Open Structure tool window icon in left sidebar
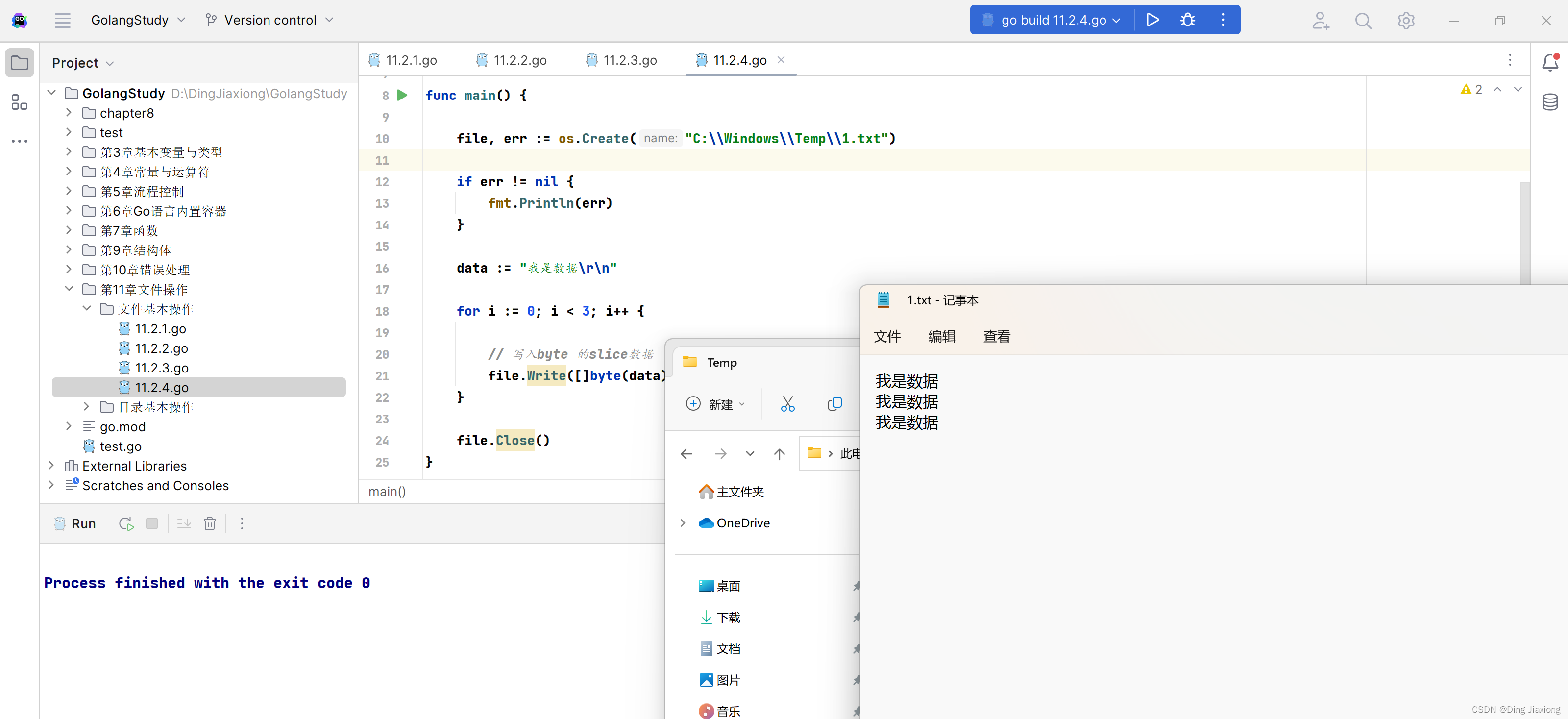 tap(20, 101)
